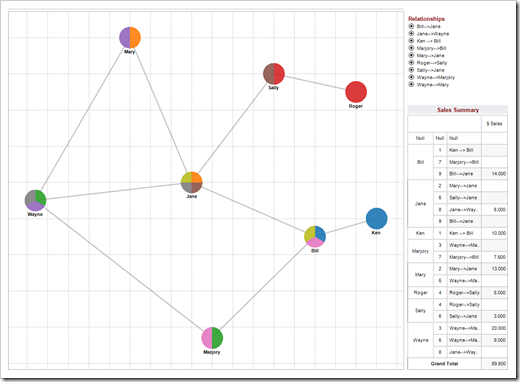The width and height of the screenshot is (520, 382).
Task: Select the Bill-->Jane relationship radio button
Action: pyautogui.click(x=411, y=26)
